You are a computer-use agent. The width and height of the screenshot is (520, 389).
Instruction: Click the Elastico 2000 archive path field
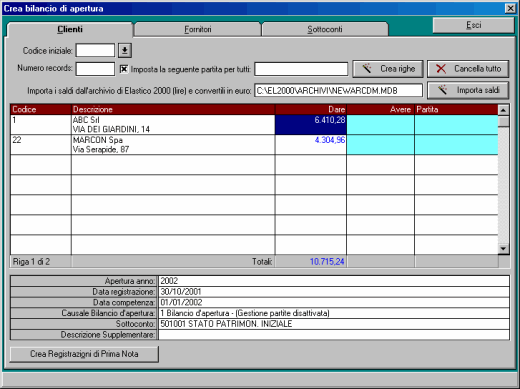click(338, 90)
